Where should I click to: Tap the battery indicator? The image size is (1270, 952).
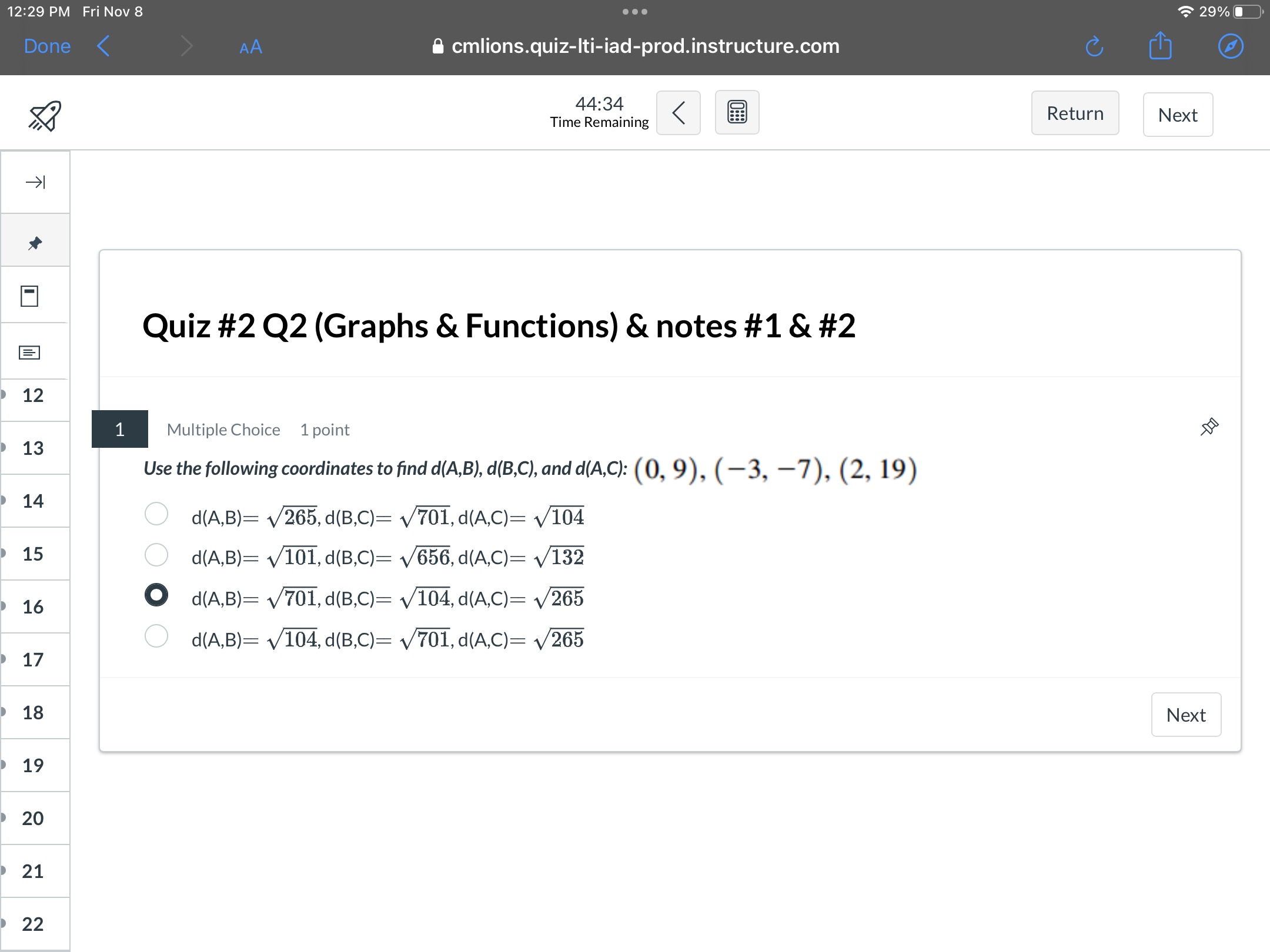pyautogui.click(x=1248, y=12)
